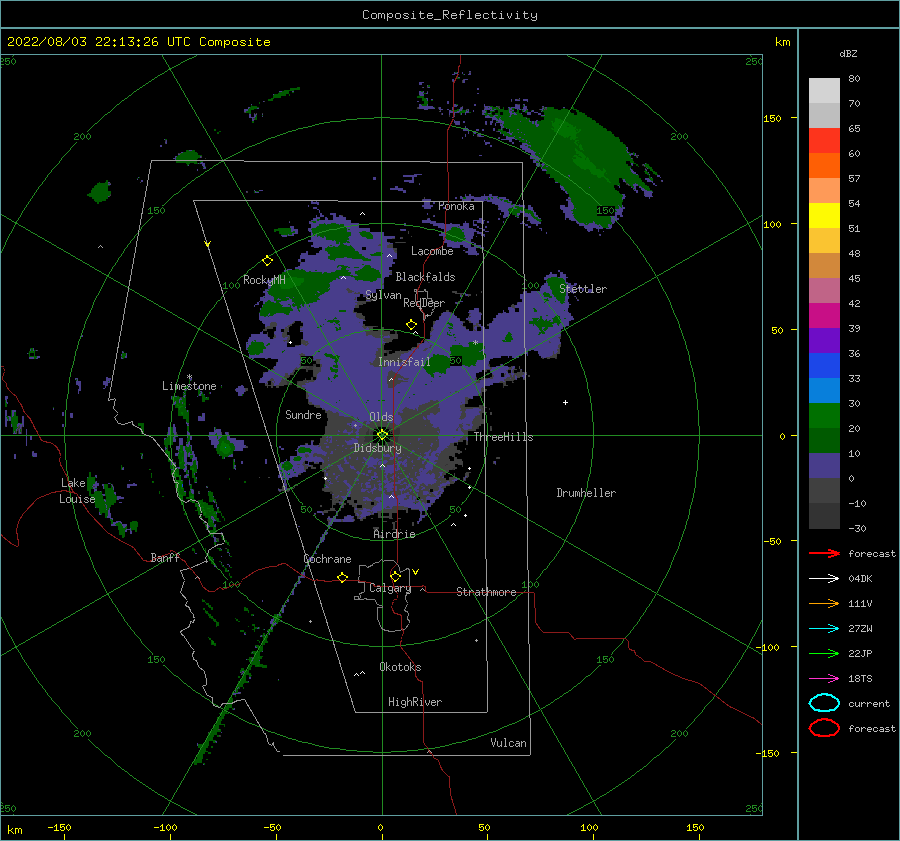Click the Vulcan label
This screenshot has width=900, height=841.
point(508,743)
